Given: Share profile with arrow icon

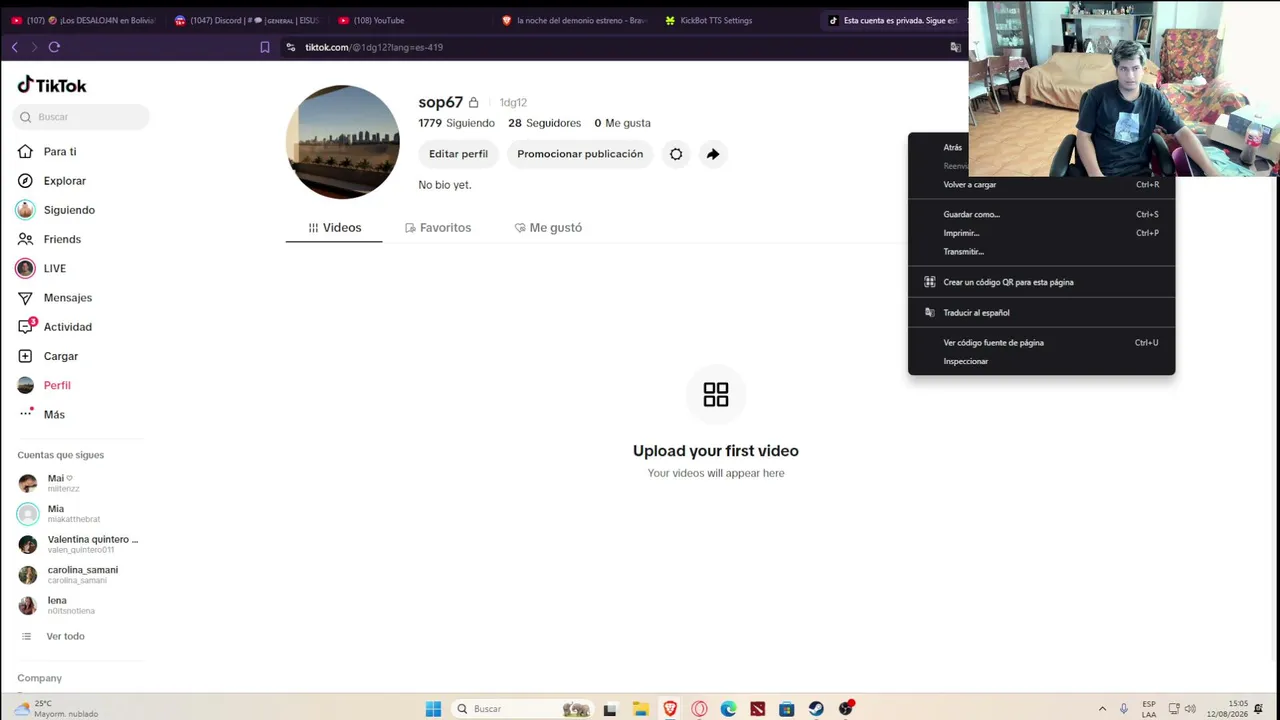Looking at the screenshot, I should point(713,154).
